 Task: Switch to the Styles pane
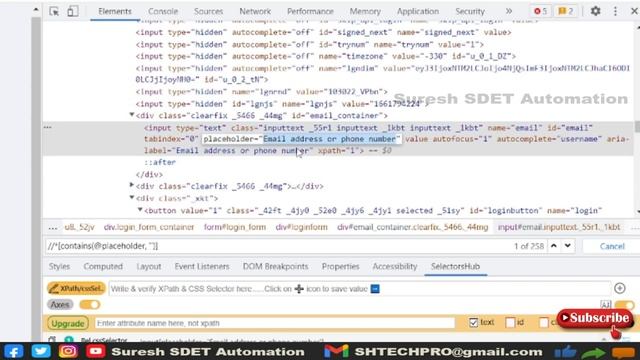pyautogui.click(x=59, y=267)
